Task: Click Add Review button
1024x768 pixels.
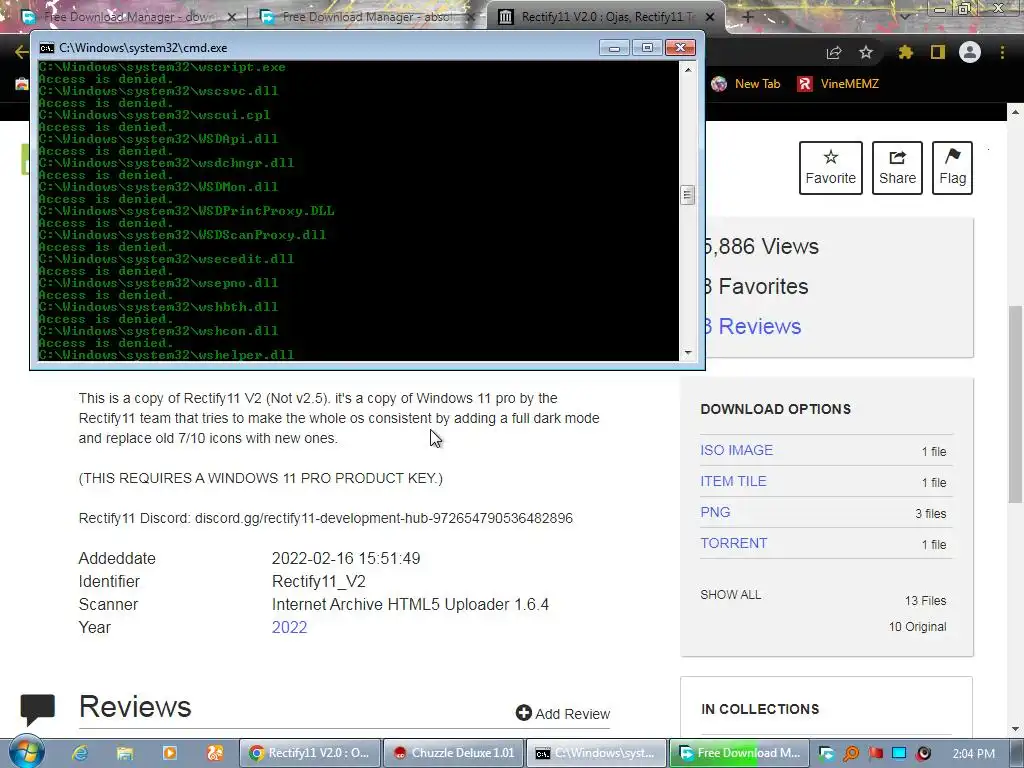Action: [563, 713]
